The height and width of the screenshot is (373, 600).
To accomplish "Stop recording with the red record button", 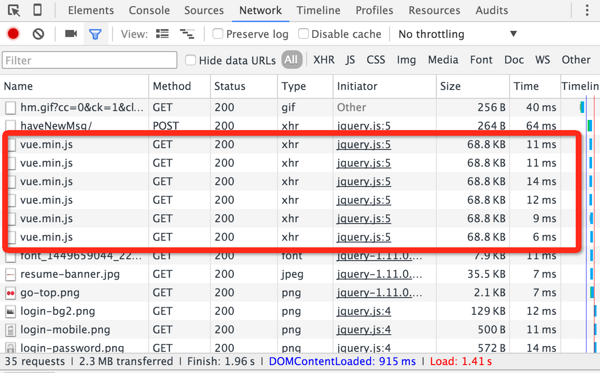I will 13,34.
